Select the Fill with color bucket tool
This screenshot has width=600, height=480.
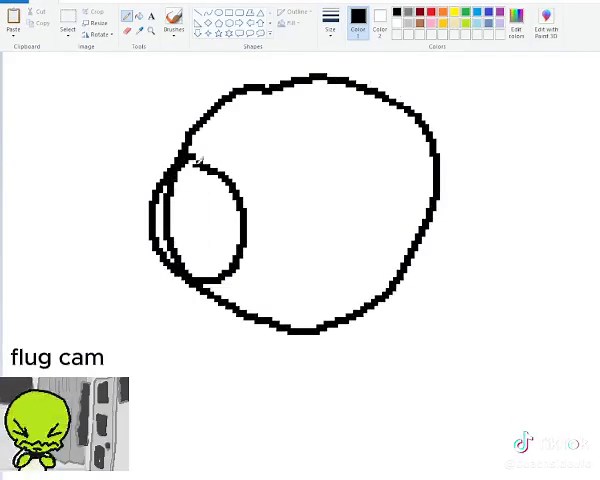[x=139, y=16]
